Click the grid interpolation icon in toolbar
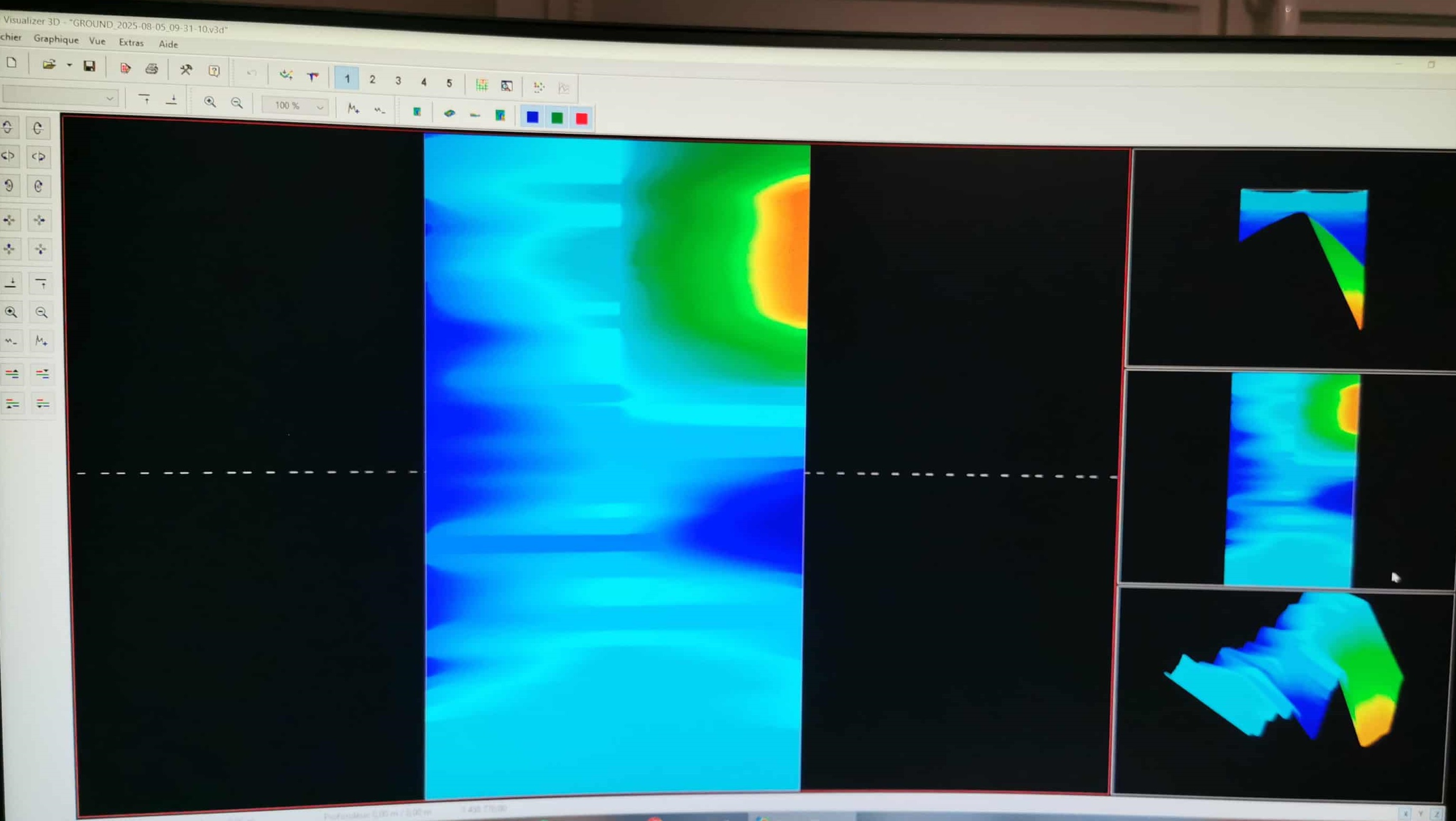Image resolution: width=1456 pixels, height=821 pixels. point(481,85)
